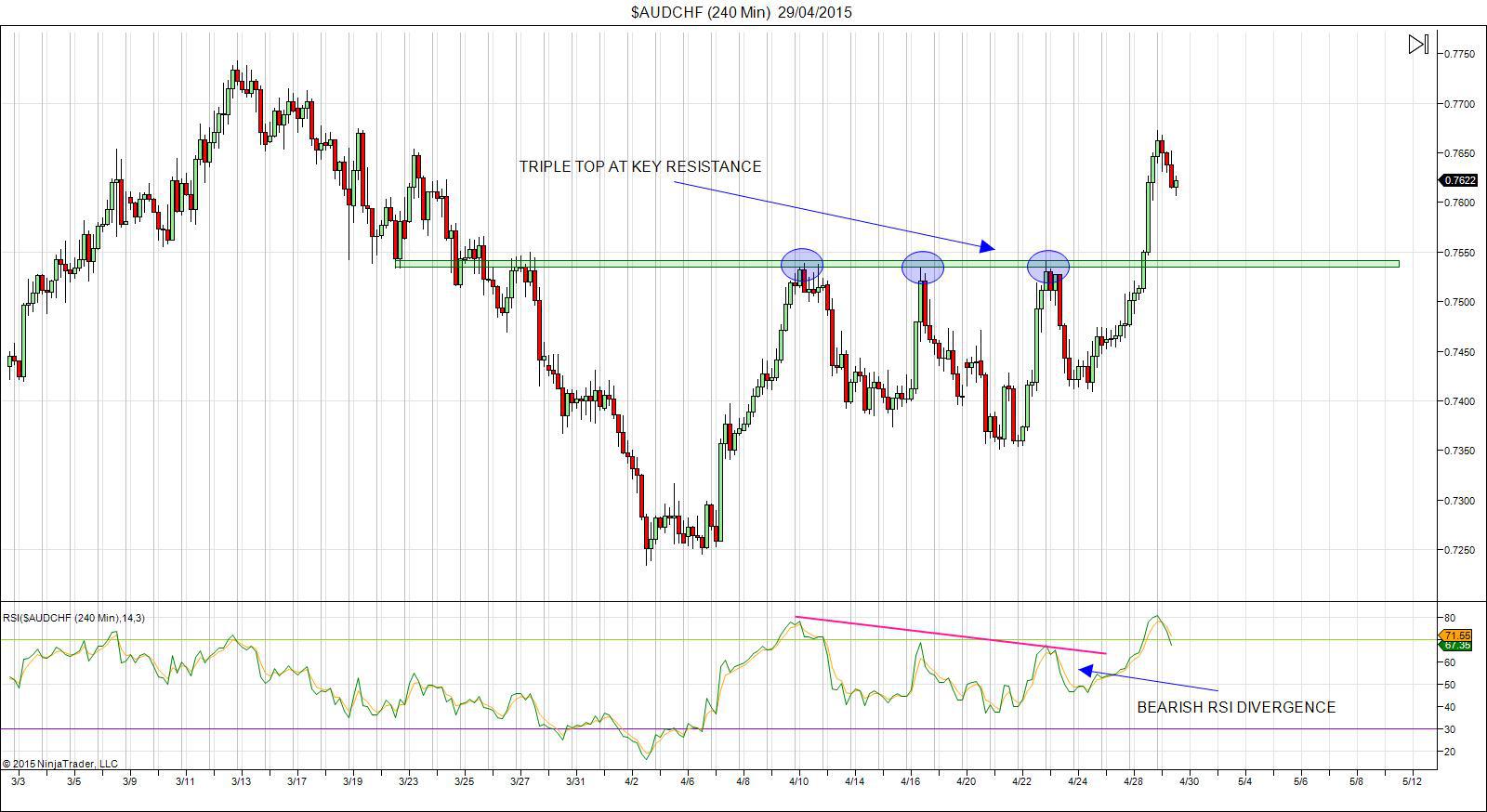Viewport: 1487px width, 812px height.
Task: Select the "TRIPLE TOP AT KEY RESISTANCE" text annotation
Action: tap(640, 166)
